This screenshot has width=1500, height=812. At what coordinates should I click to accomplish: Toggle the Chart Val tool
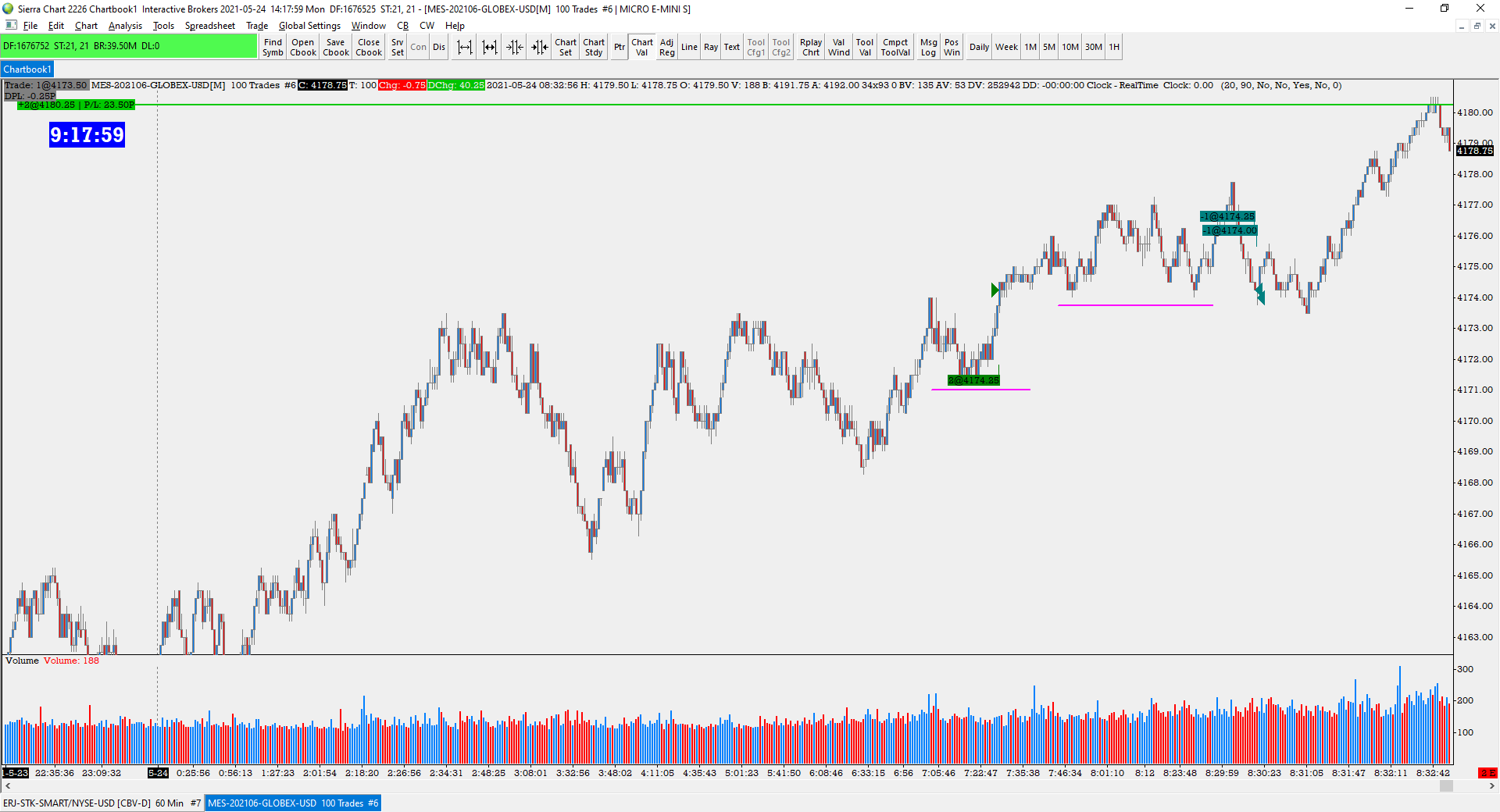coord(642,48)
